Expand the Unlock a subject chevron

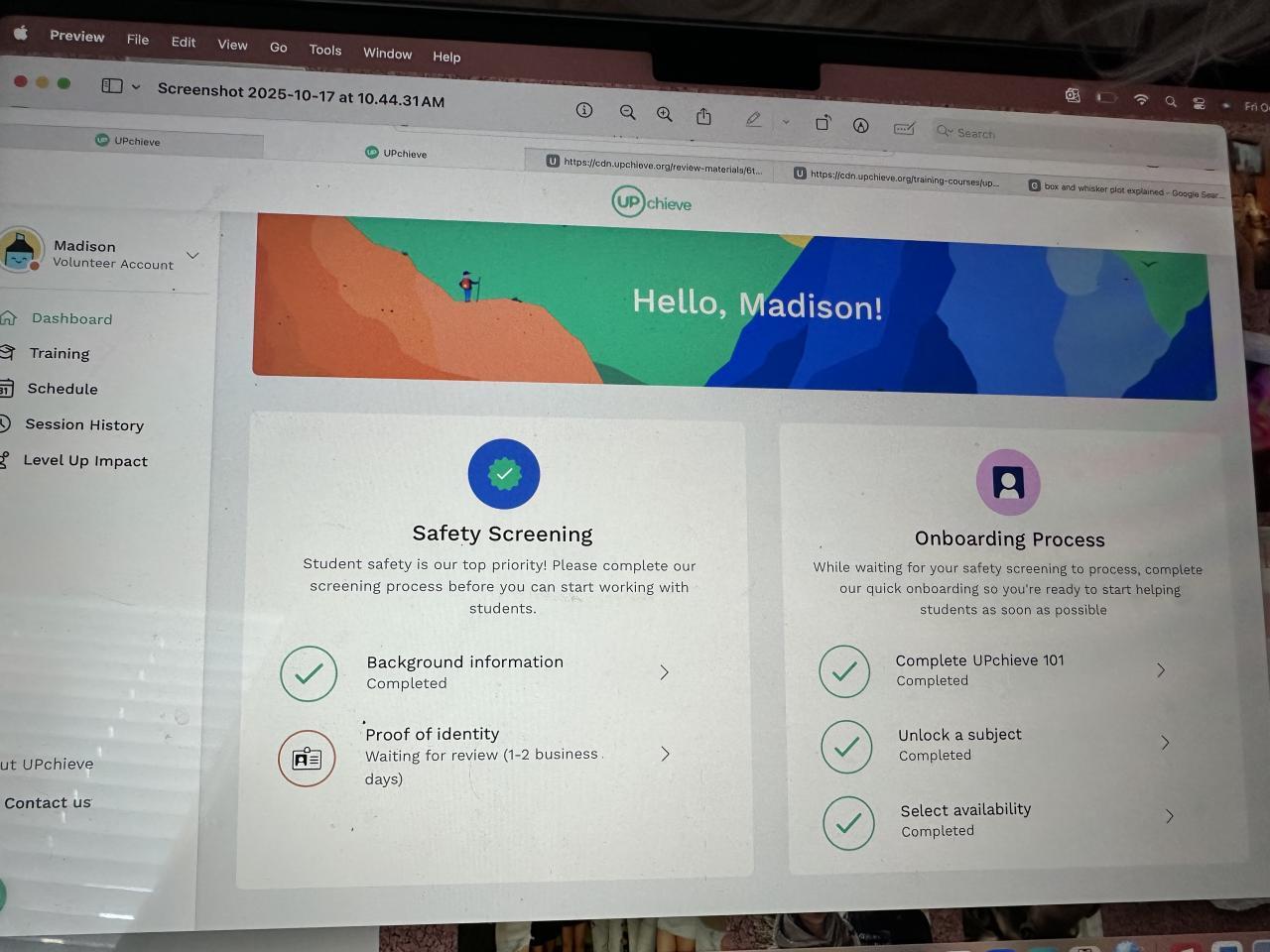1165,743
